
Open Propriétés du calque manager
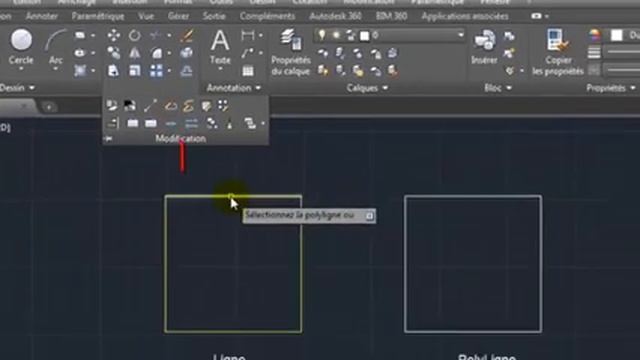[x=291, y=52]
